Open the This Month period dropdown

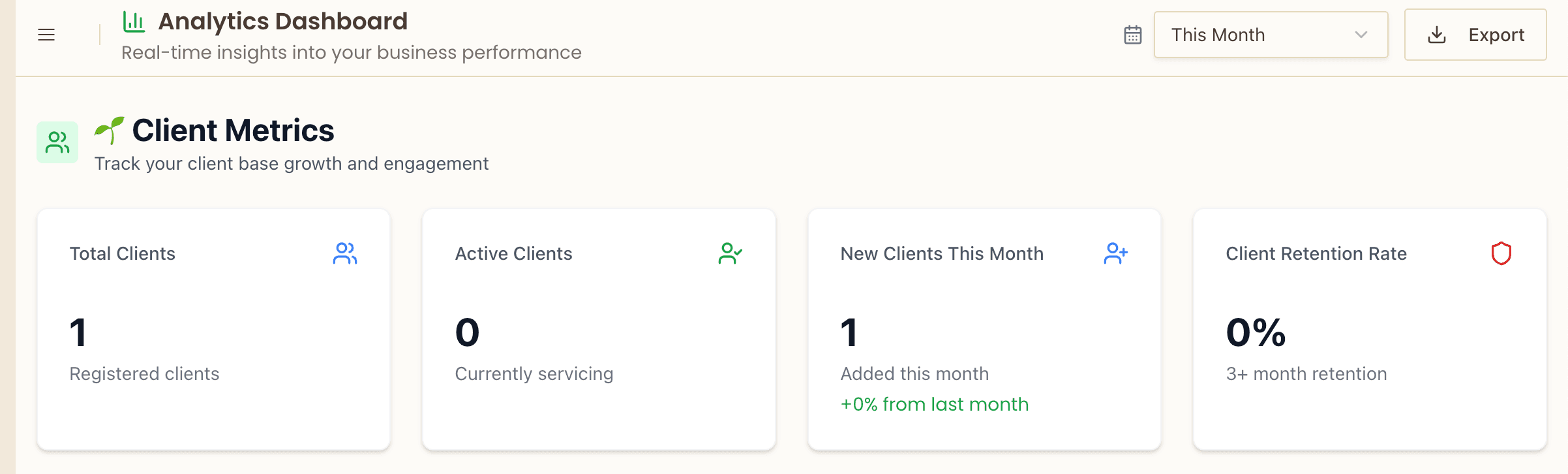tap(1270, 35)
